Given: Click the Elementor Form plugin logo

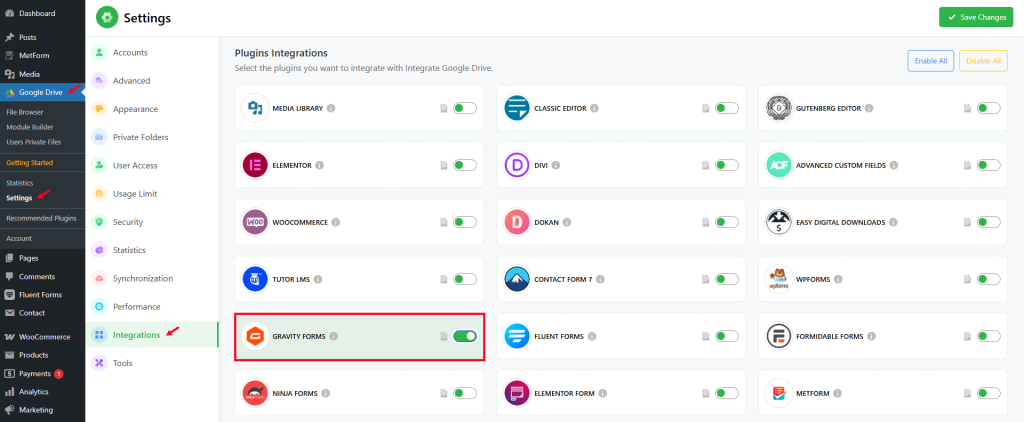Looking at the screenshot, I should tap(517, 393).
